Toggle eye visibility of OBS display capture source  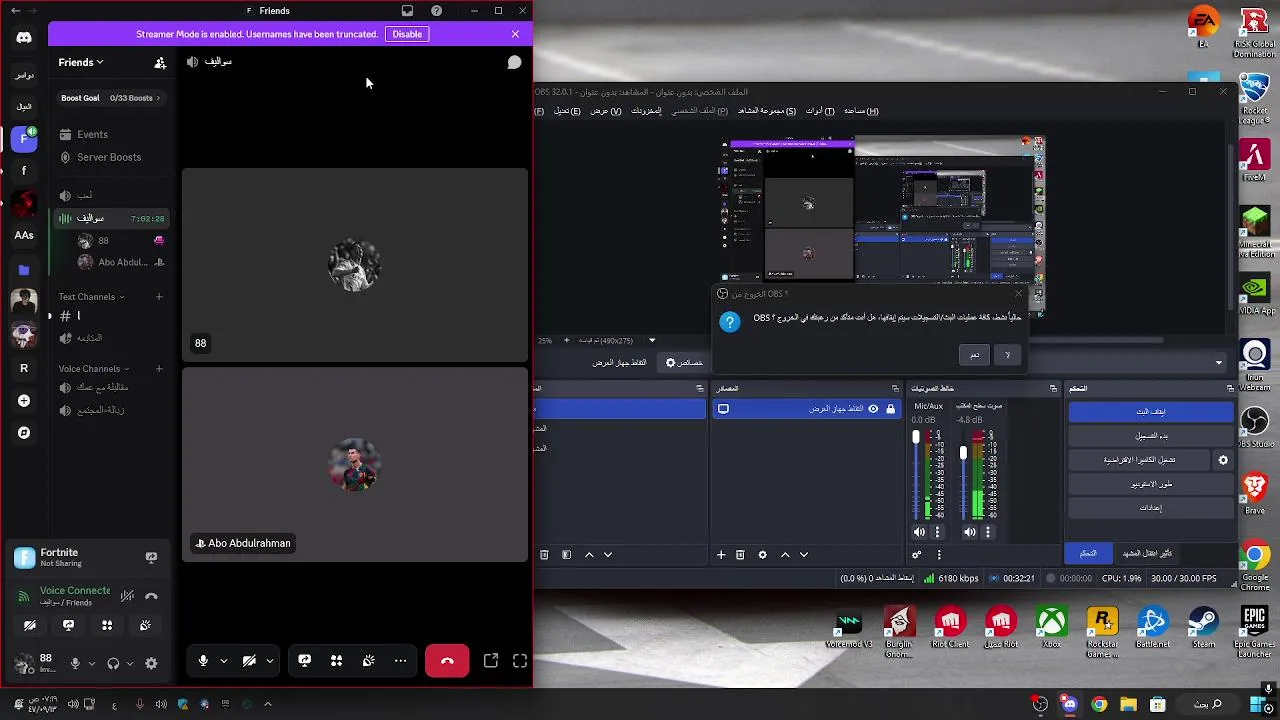(873, 409)
